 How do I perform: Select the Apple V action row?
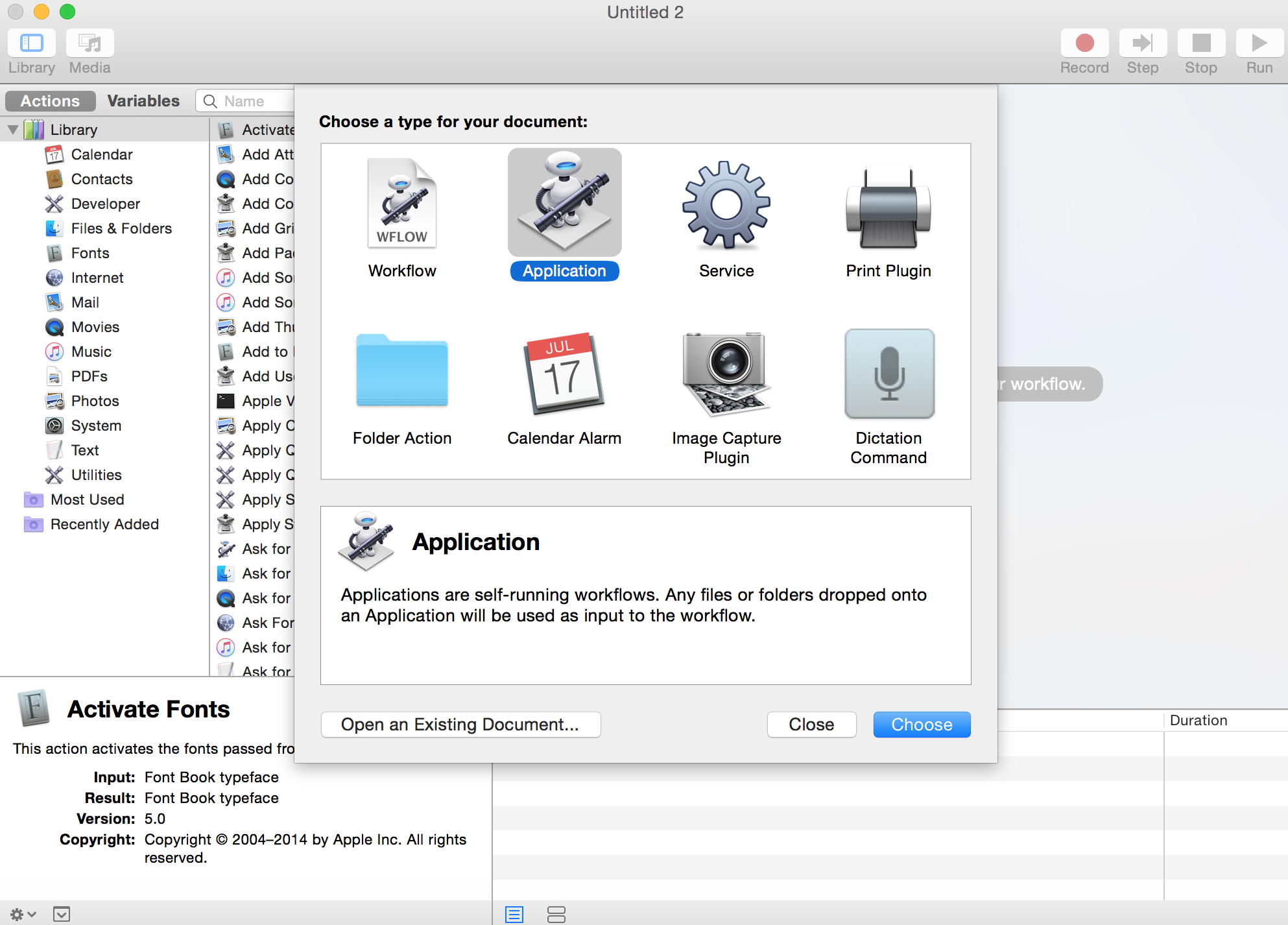click(x=254, y=401)
